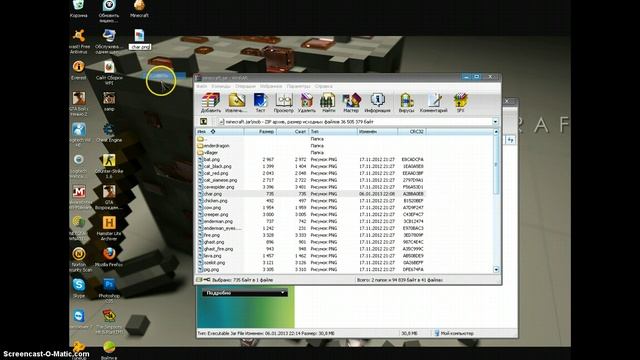640x360 pixels.
Task: Click the SFX toolbar icon
Action: (460, 102)
